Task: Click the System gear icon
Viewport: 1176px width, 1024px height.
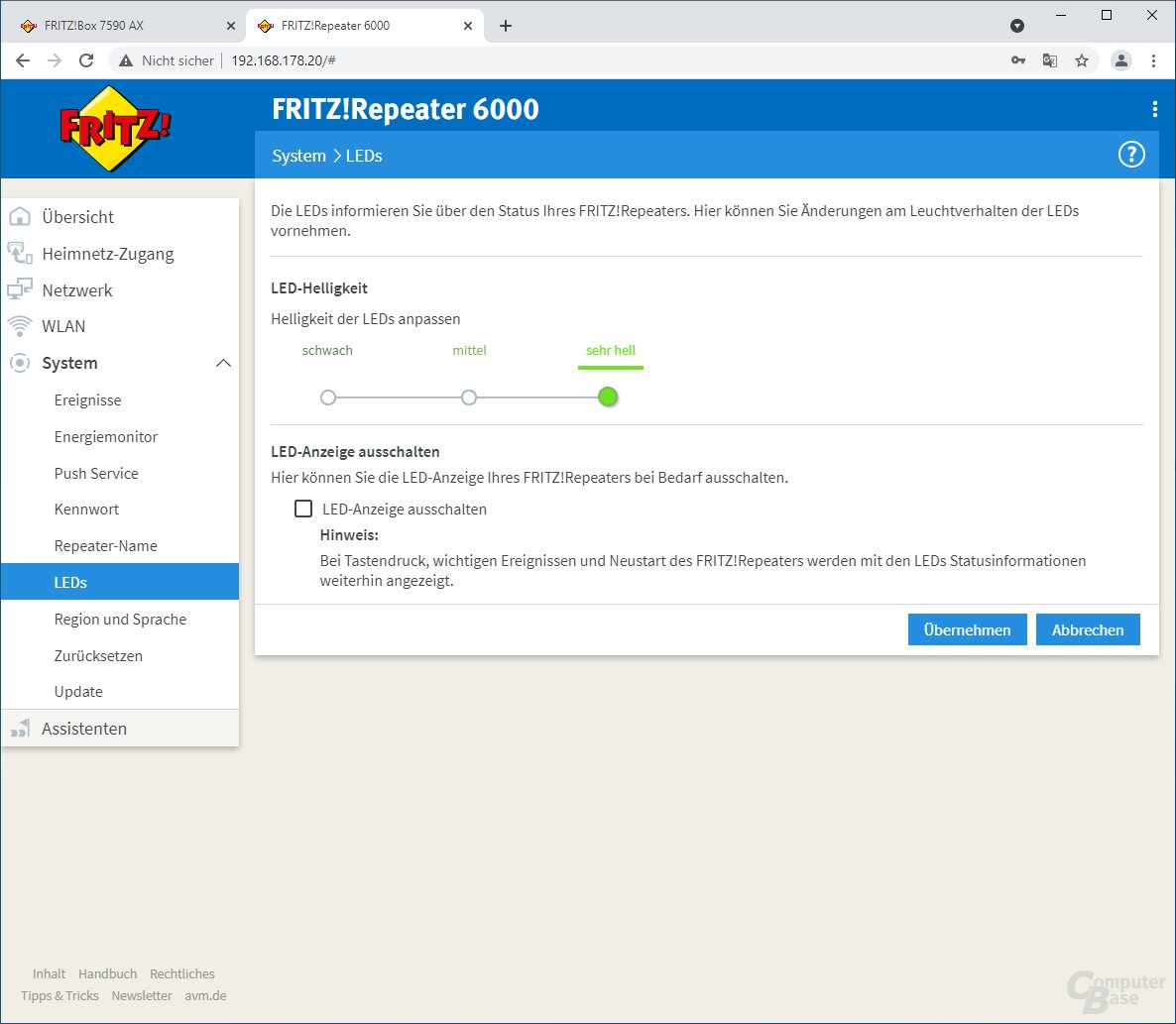Action: [x=20, y=363]
